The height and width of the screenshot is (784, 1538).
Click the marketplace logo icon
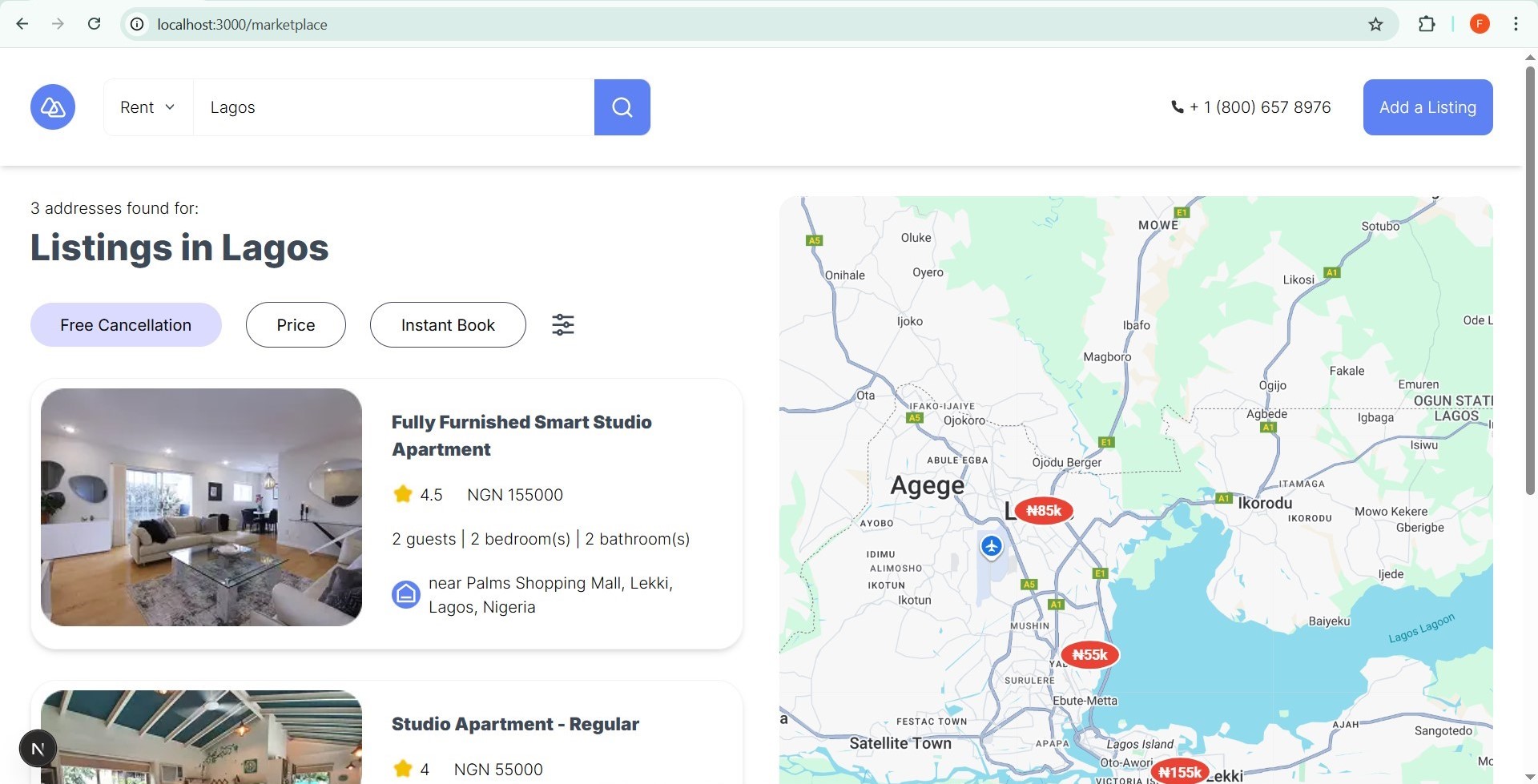(x=52, y=107)
